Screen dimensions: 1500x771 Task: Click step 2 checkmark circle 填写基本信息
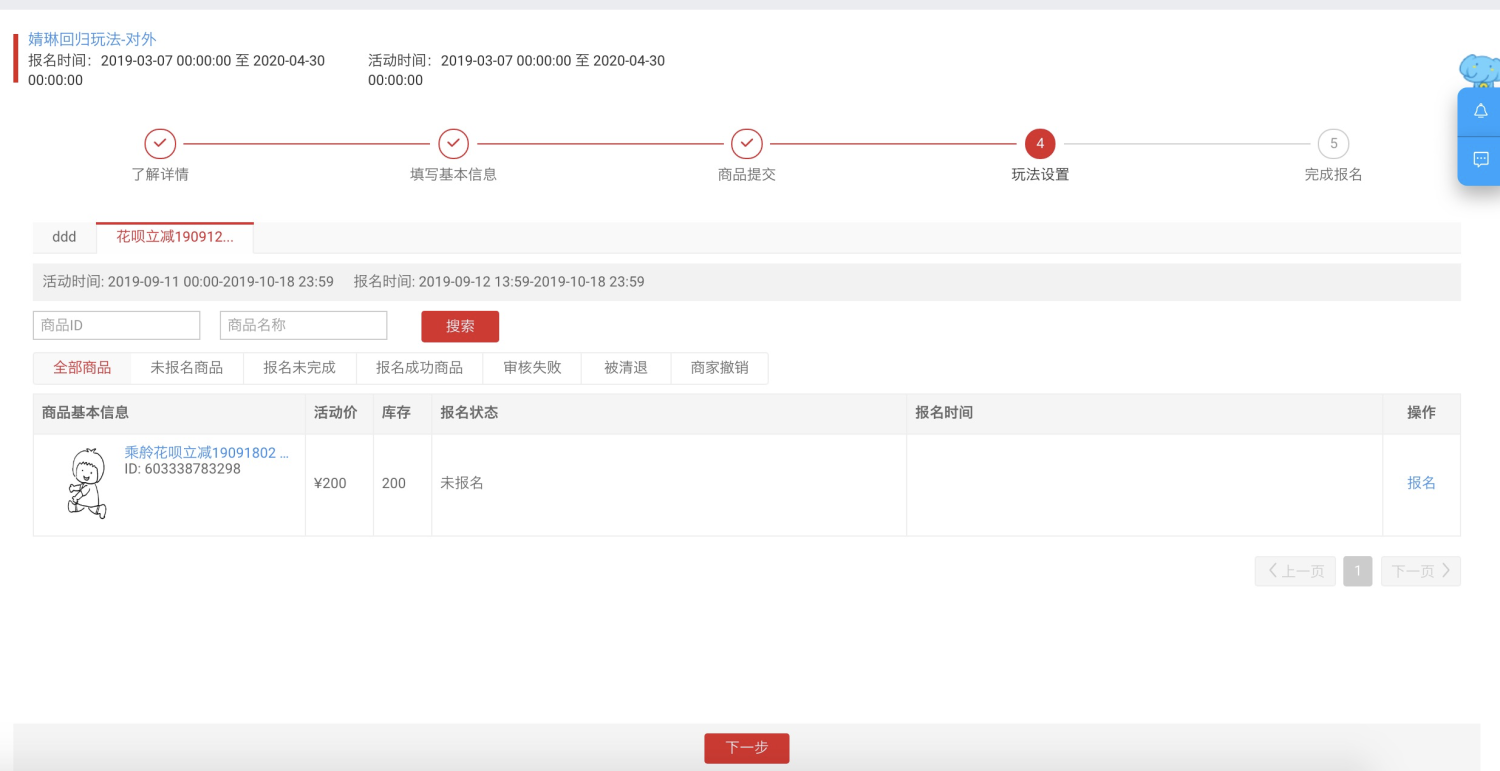[453, 144]
